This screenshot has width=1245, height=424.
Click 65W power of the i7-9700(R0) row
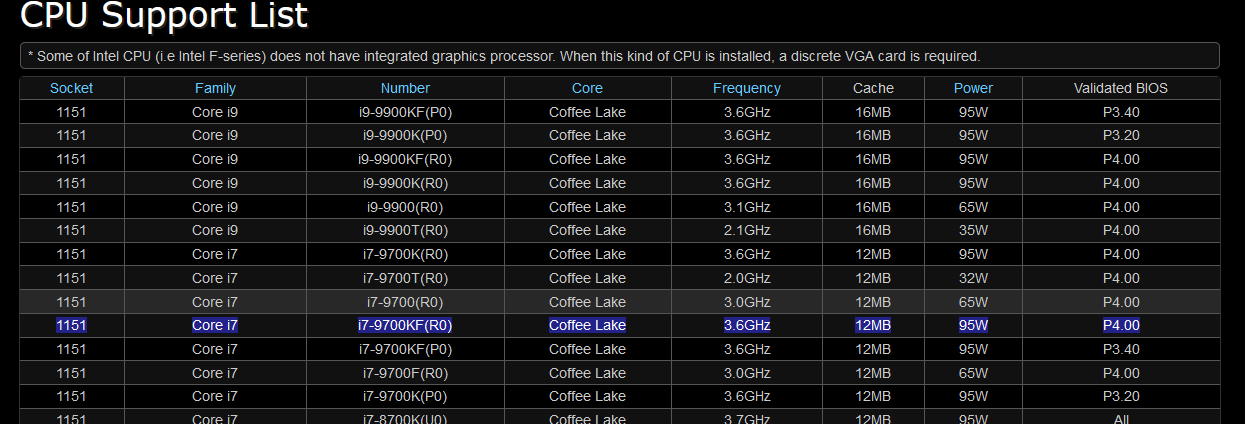pyautogui.click(x=973, y=302)
